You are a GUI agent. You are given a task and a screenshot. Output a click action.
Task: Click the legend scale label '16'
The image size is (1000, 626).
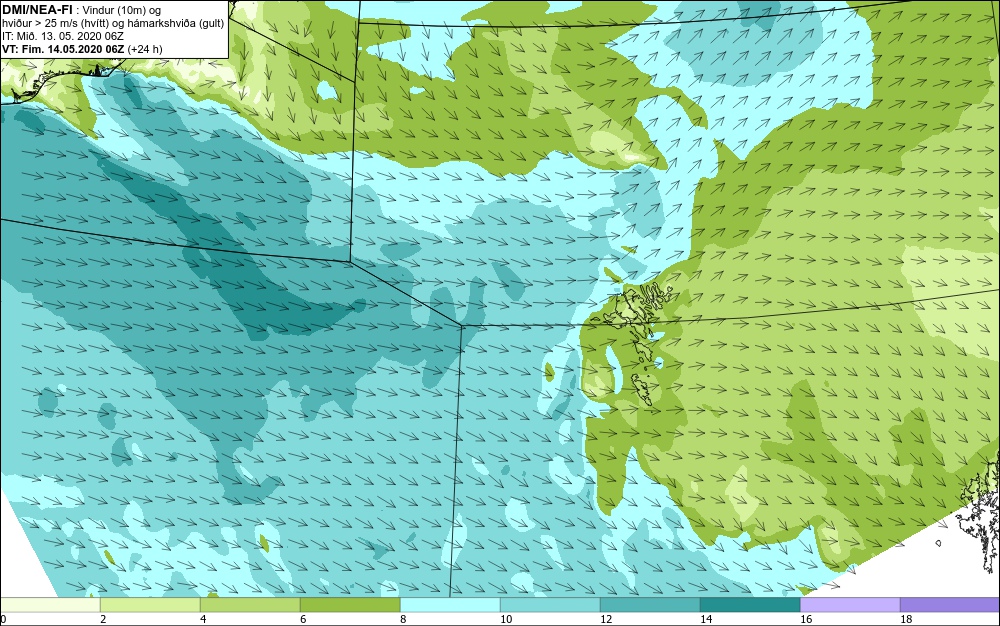point(806,619)
